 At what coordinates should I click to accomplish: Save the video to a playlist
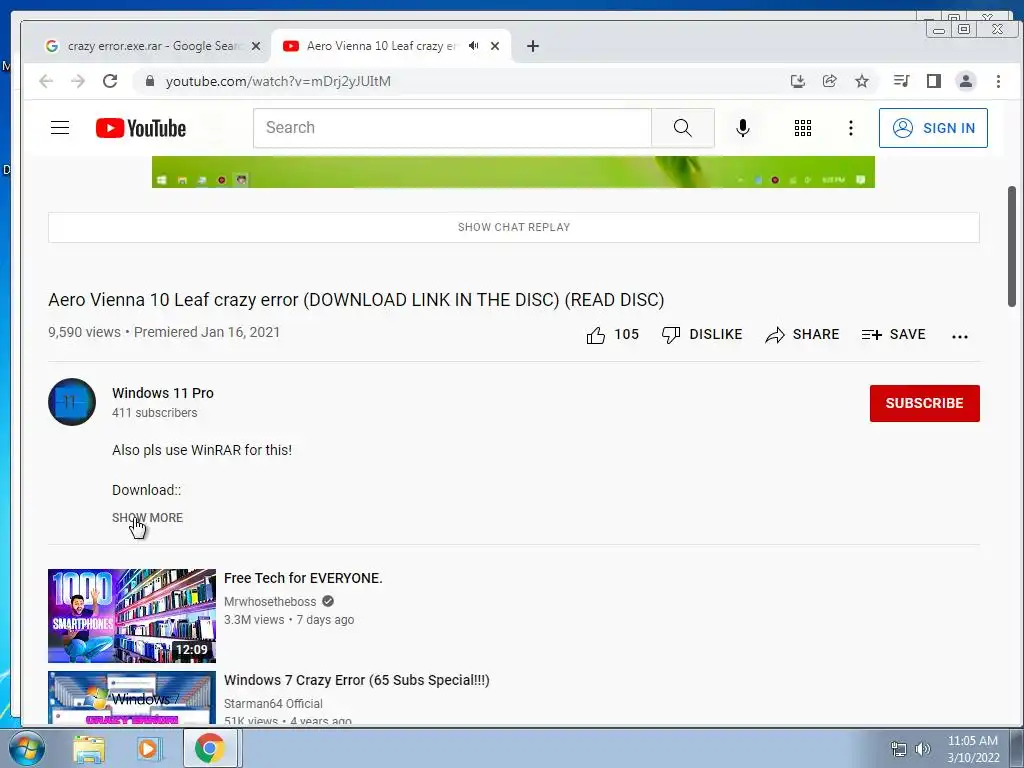[x=893, y=335]
